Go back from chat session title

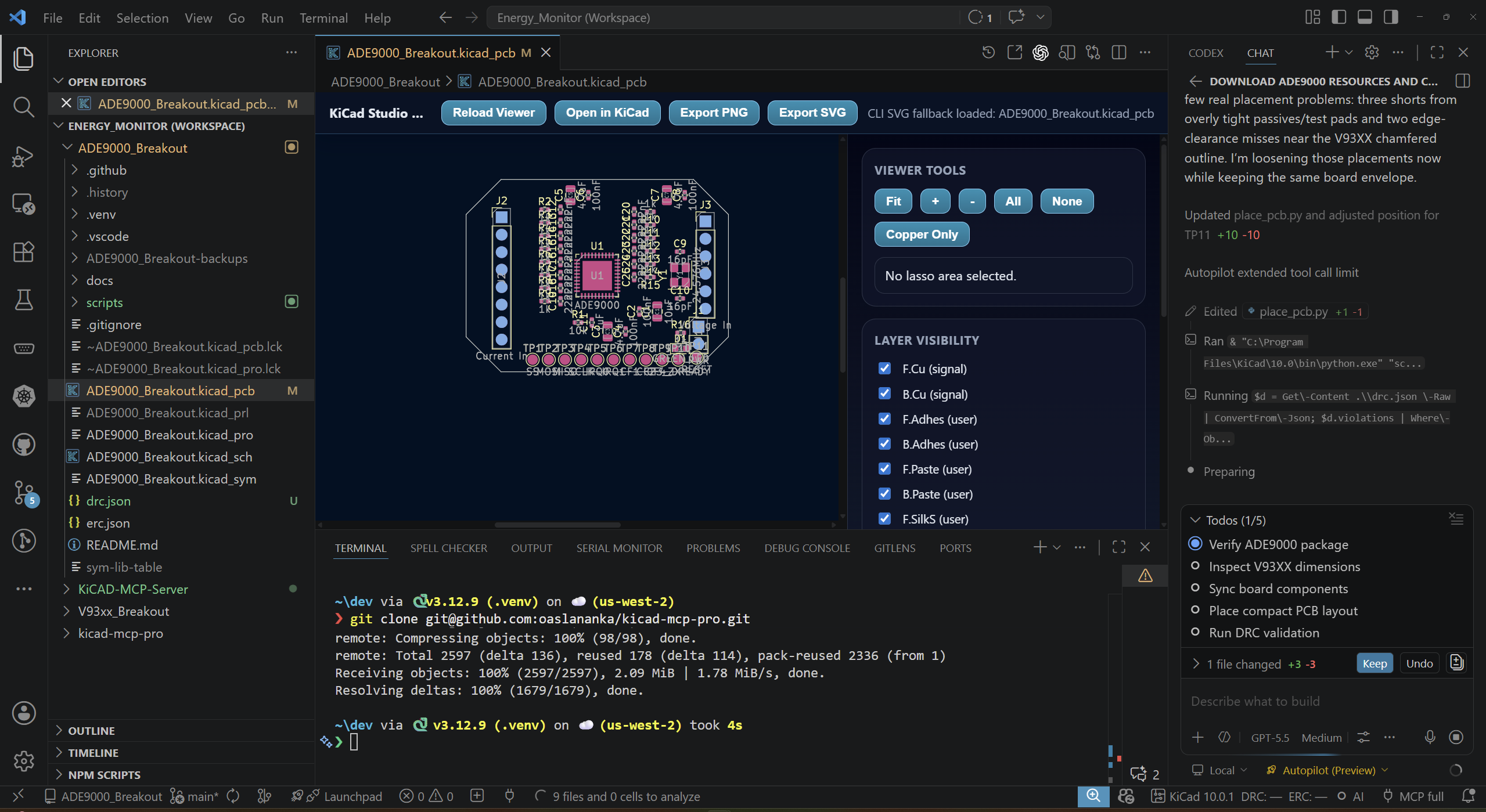click(1195, 81)
